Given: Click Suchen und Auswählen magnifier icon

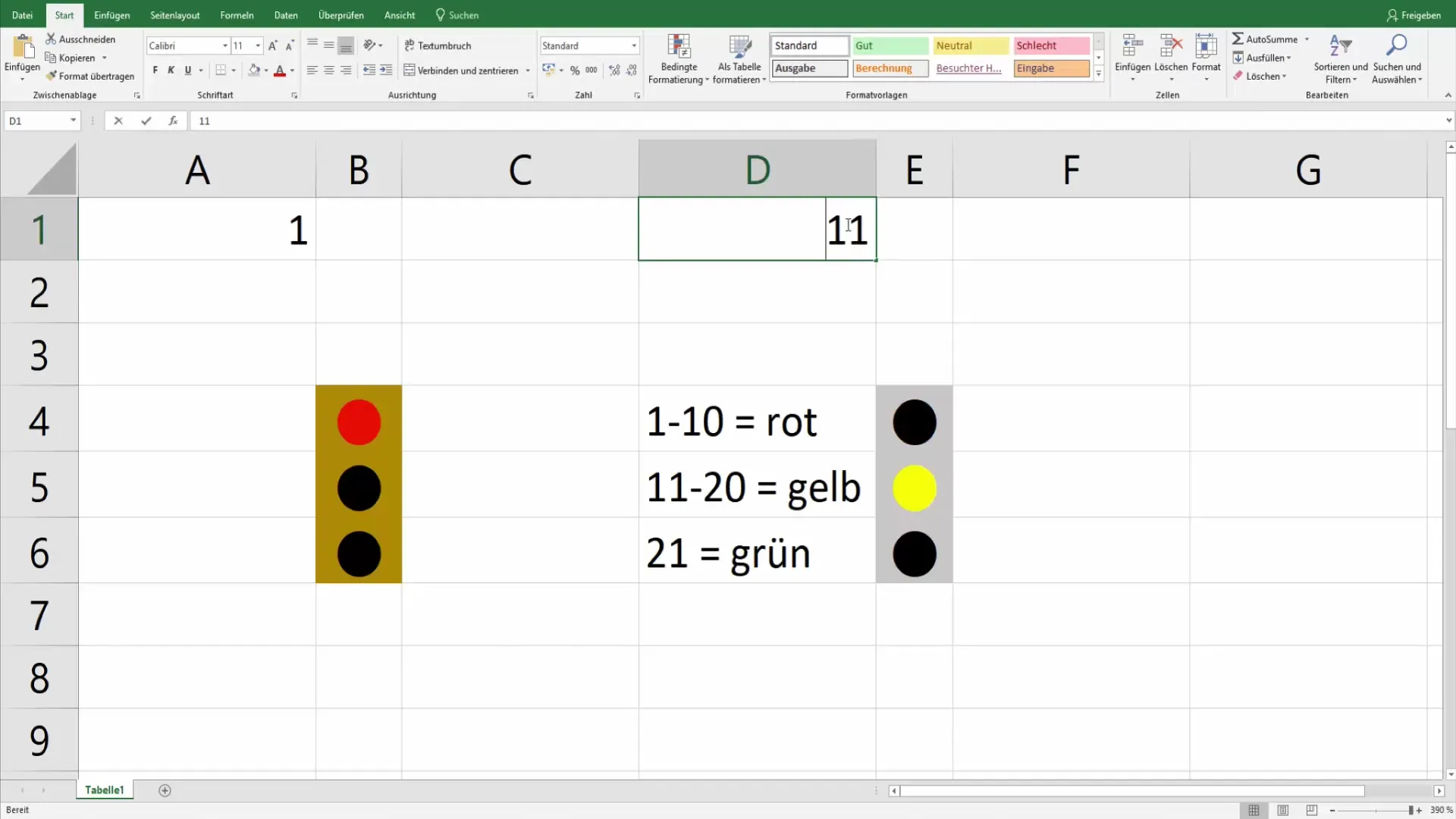Looking at the screenshot, I should [x=1396, y=45].
